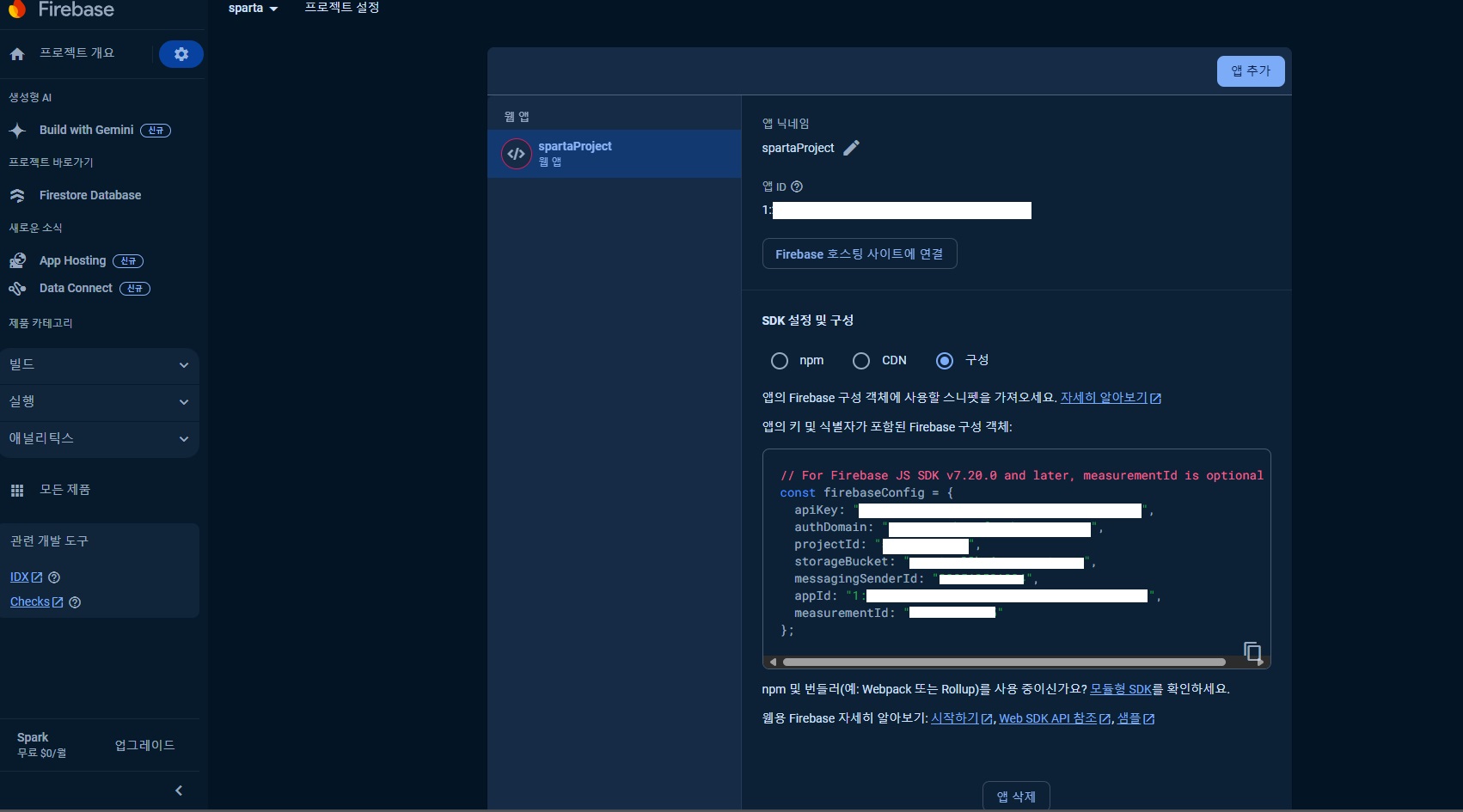This screenshot has height=812, width=1463.
Task: Edit app nickname with pencil icon
Action: pos(851,148)
